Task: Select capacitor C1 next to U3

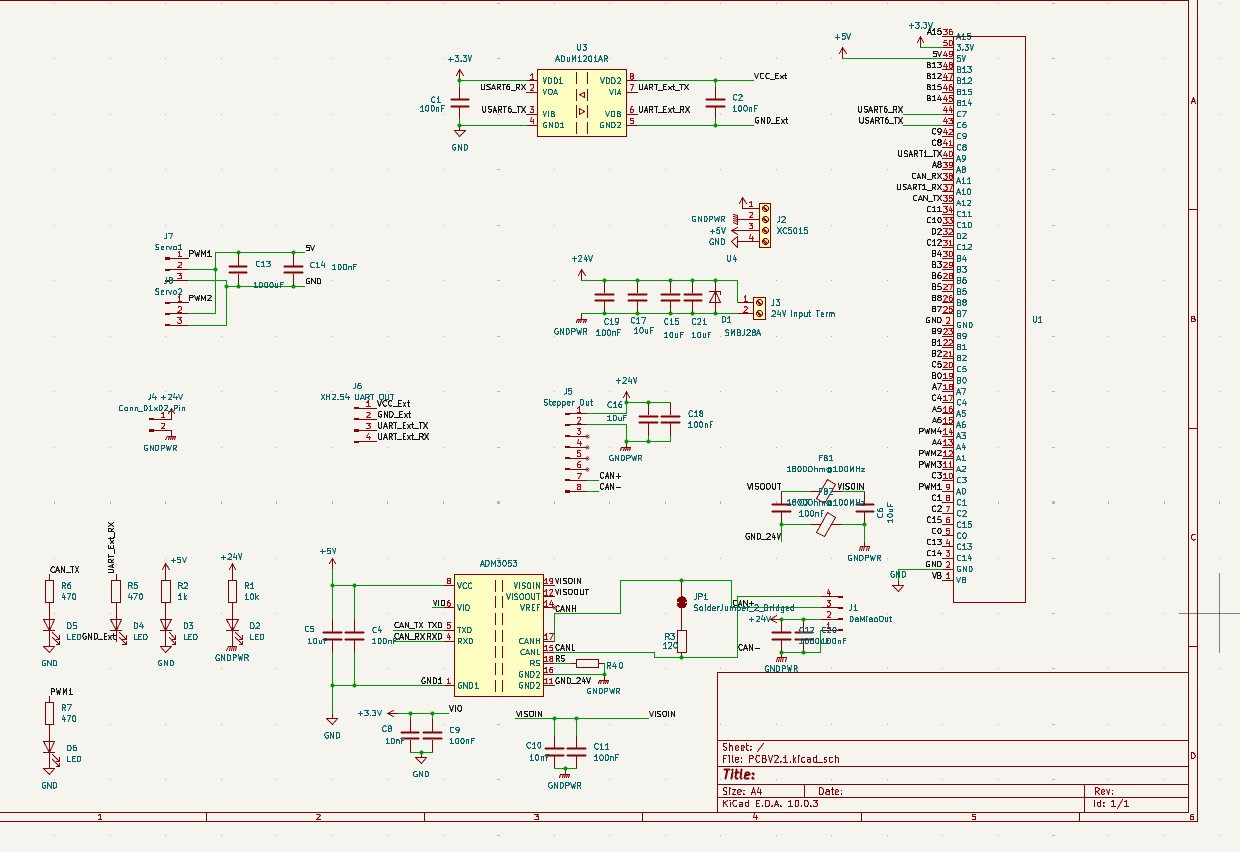Action: tap(460, 104)
